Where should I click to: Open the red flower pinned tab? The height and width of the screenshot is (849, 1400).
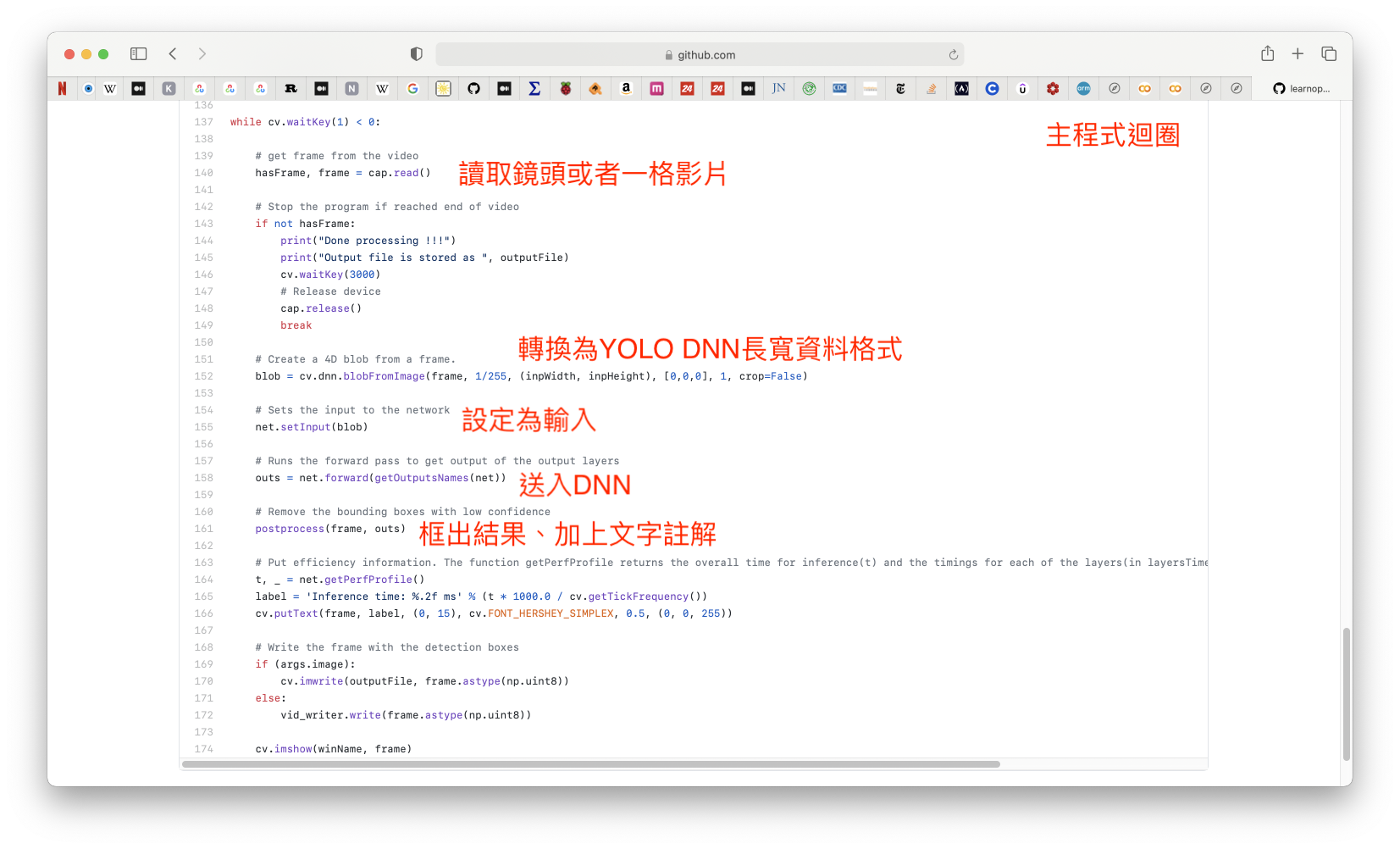click(x=1053, y=88)
